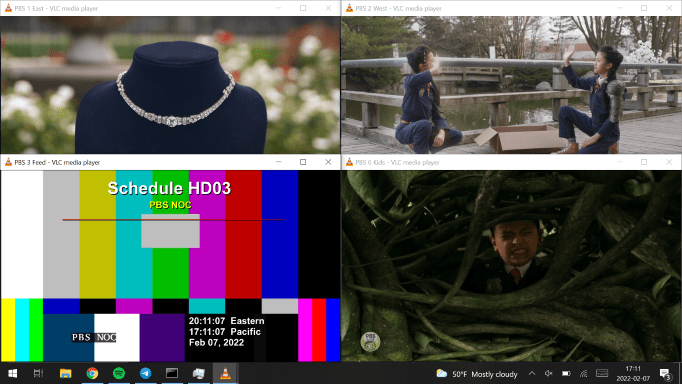Viewport: 682px width, 384px height.
Task: Click the PBS 2 West title bar text
Action: coord(398,8)
